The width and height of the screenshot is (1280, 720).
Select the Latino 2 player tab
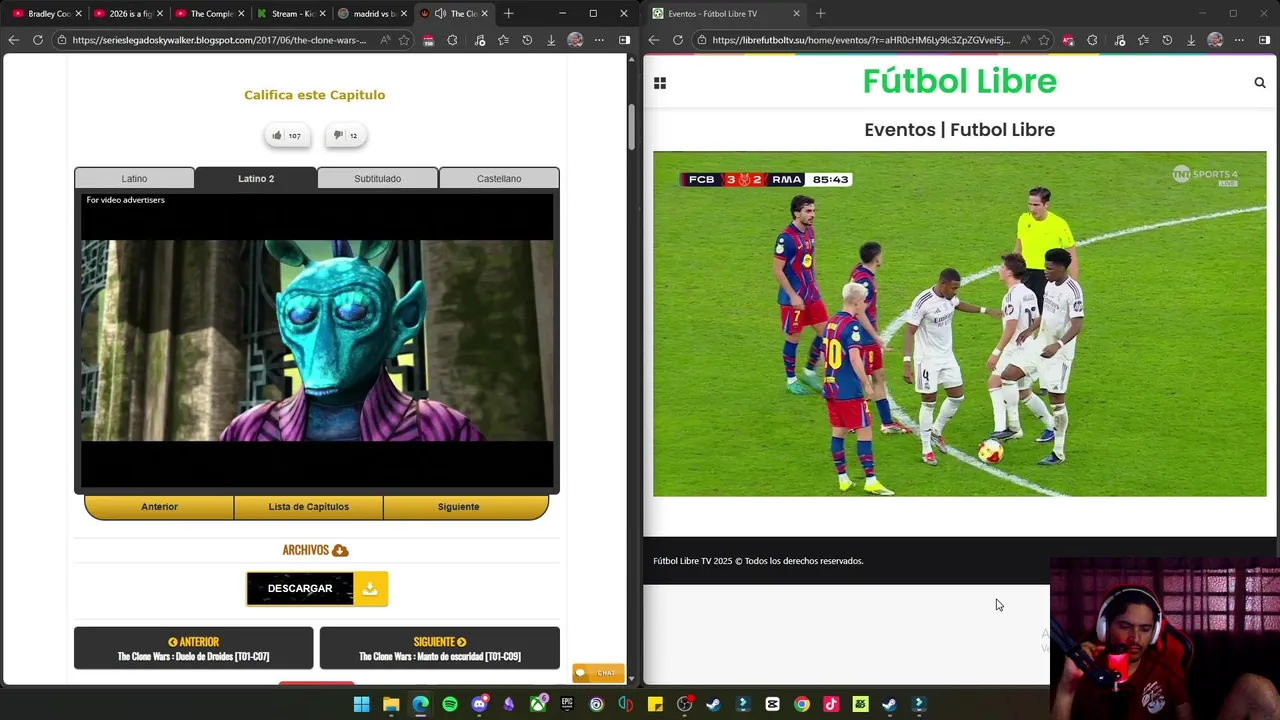coord(256,178)
